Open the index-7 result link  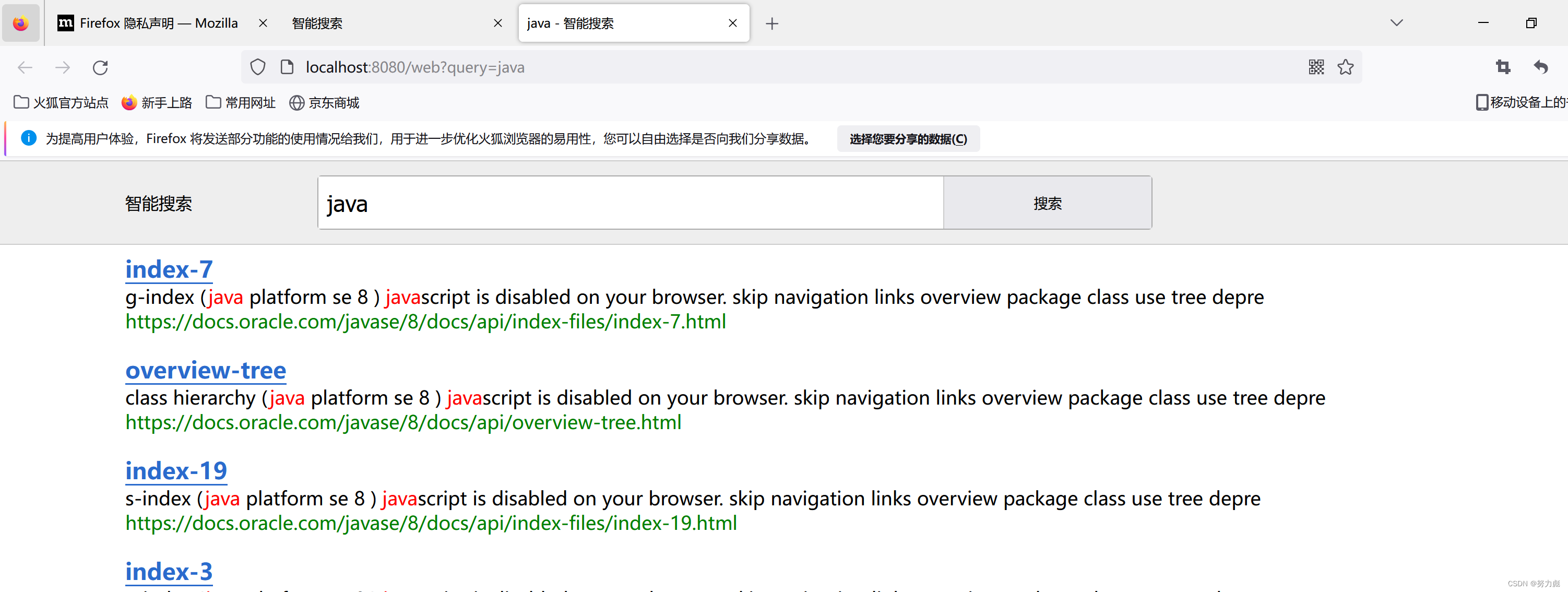169,269
